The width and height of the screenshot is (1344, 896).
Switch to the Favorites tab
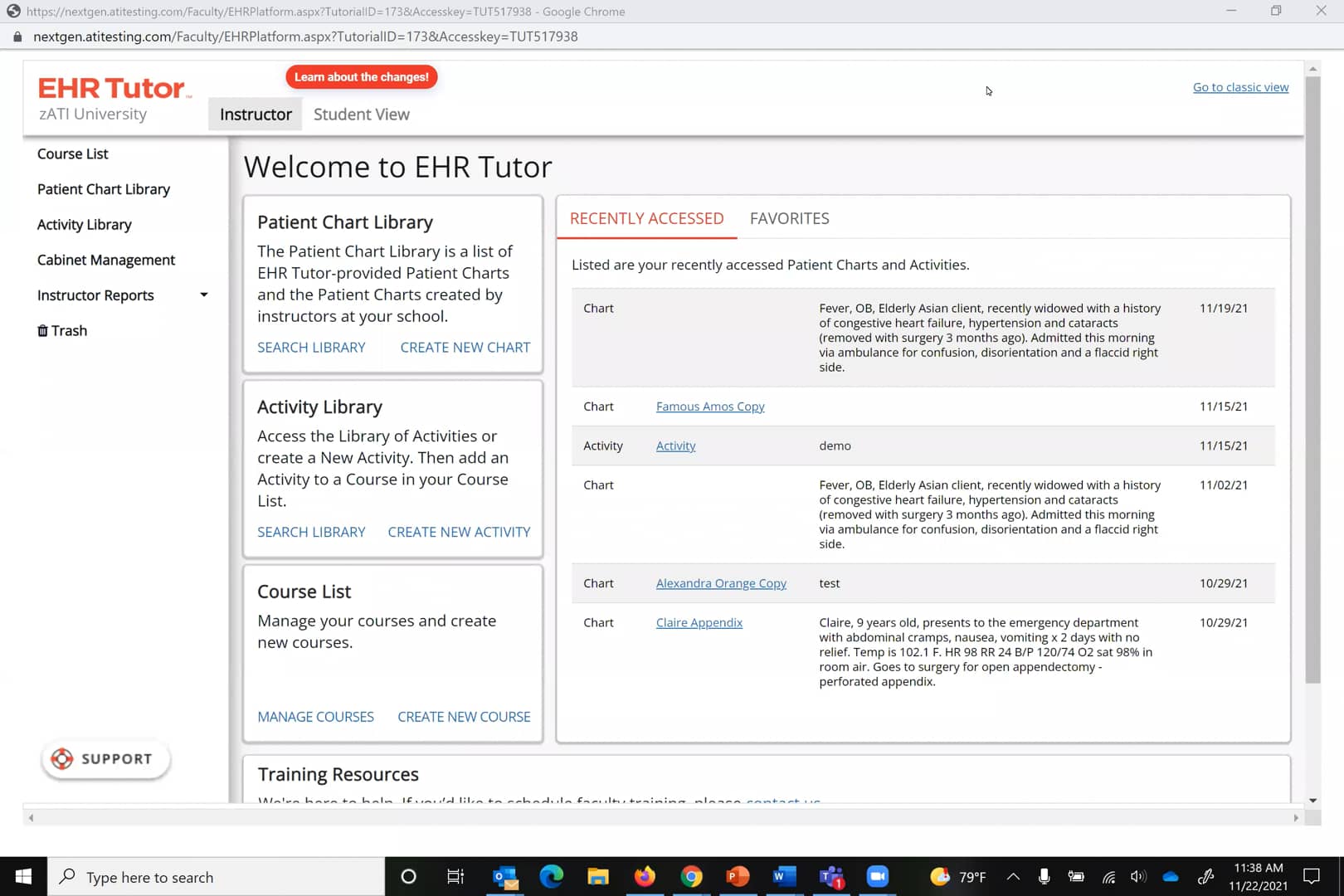(789, 218)
